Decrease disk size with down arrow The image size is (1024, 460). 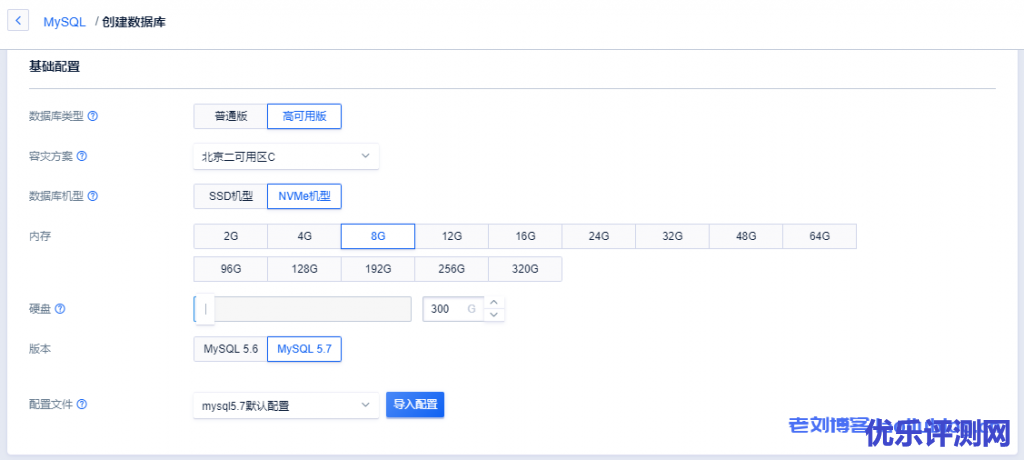(493, 315)
